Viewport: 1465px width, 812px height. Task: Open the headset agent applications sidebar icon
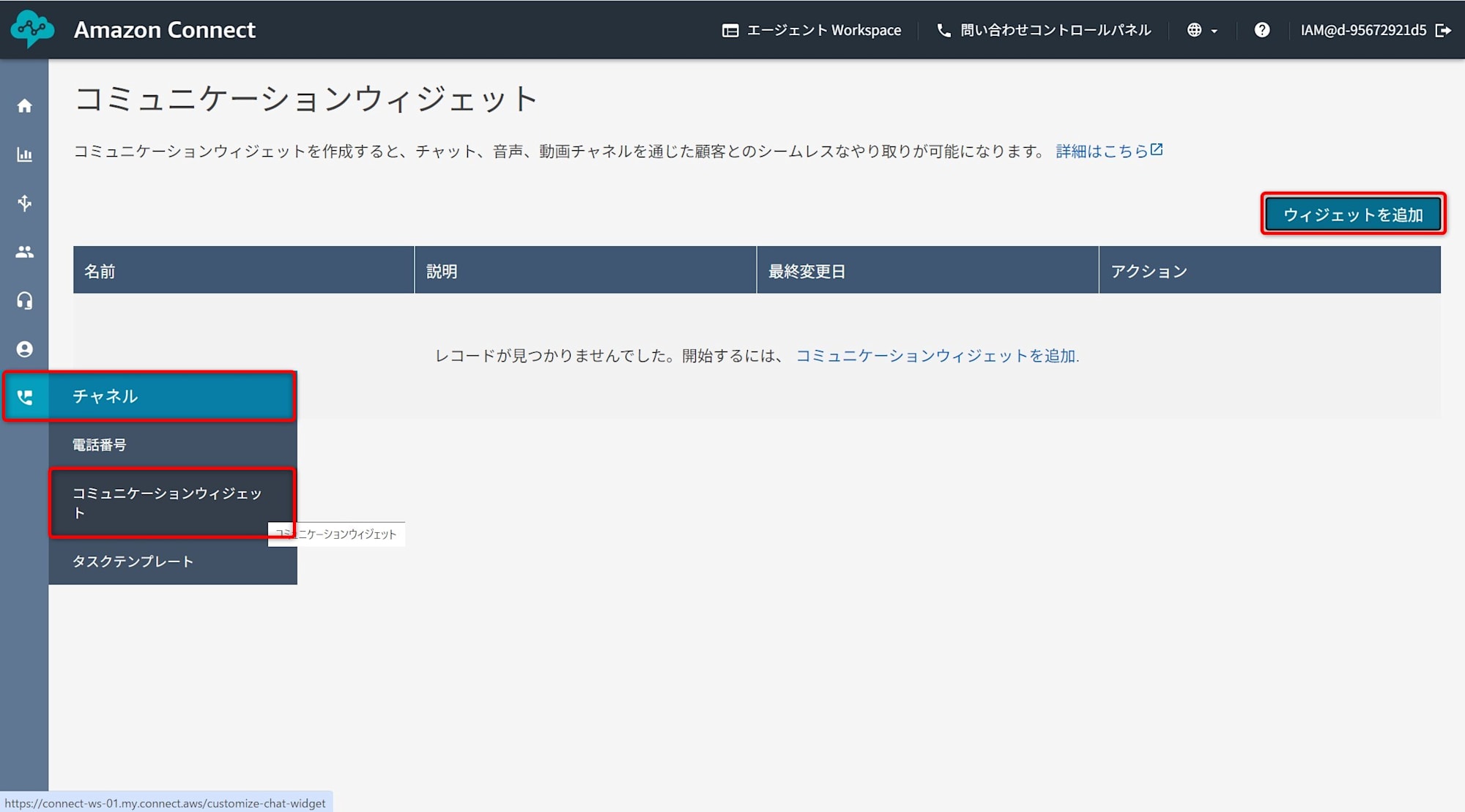click(24, 300)
